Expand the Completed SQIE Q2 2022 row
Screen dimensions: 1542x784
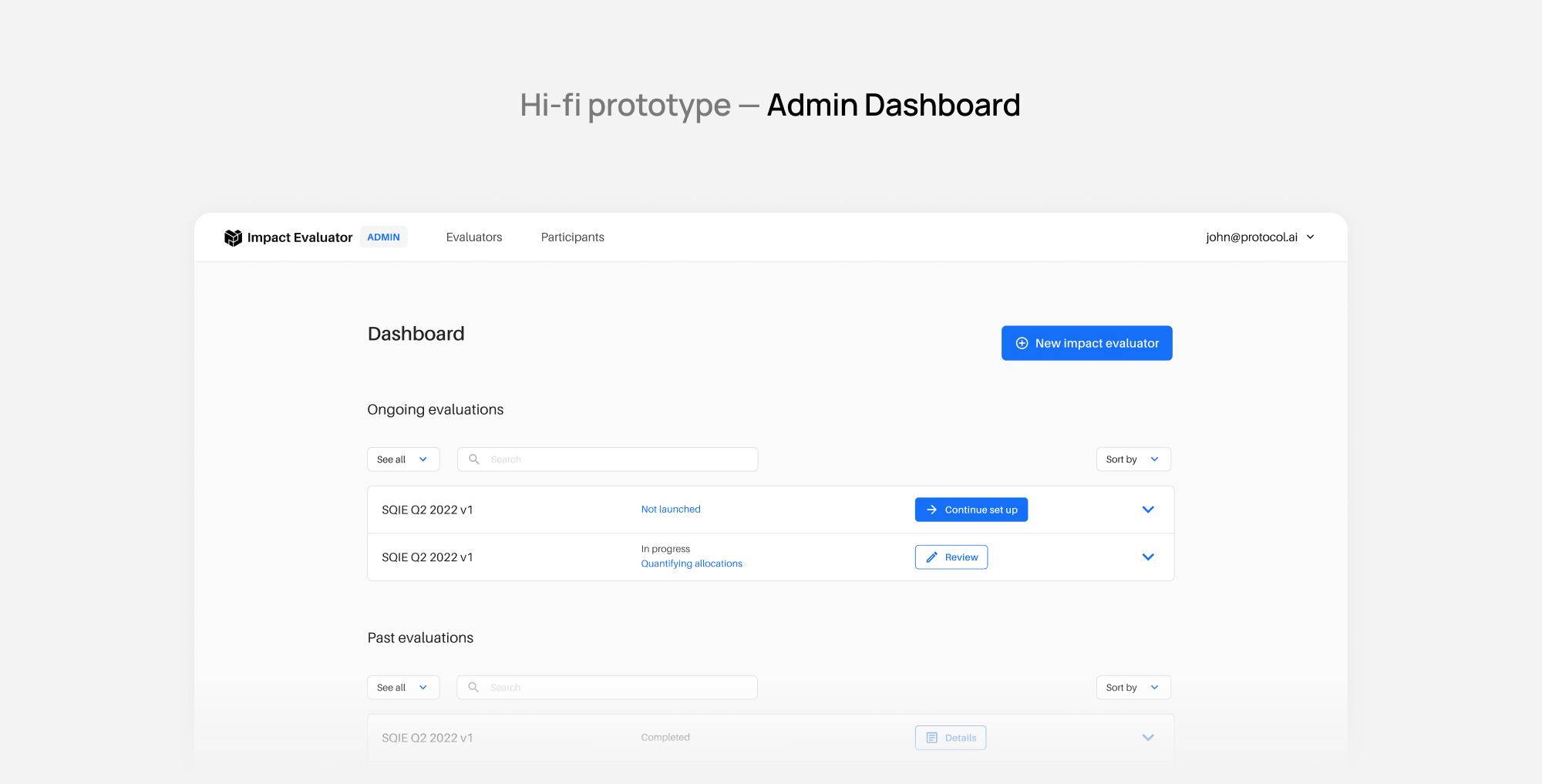1147,738
